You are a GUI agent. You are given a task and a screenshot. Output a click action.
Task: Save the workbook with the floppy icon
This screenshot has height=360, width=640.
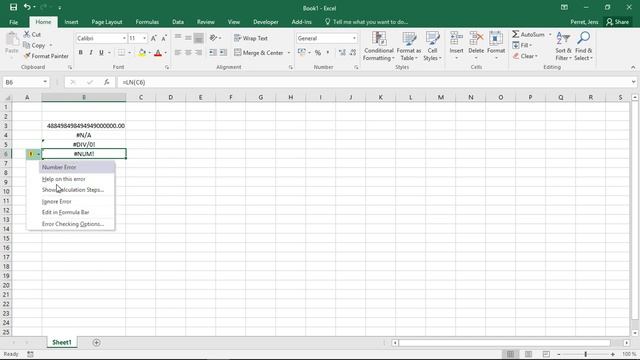13,7
